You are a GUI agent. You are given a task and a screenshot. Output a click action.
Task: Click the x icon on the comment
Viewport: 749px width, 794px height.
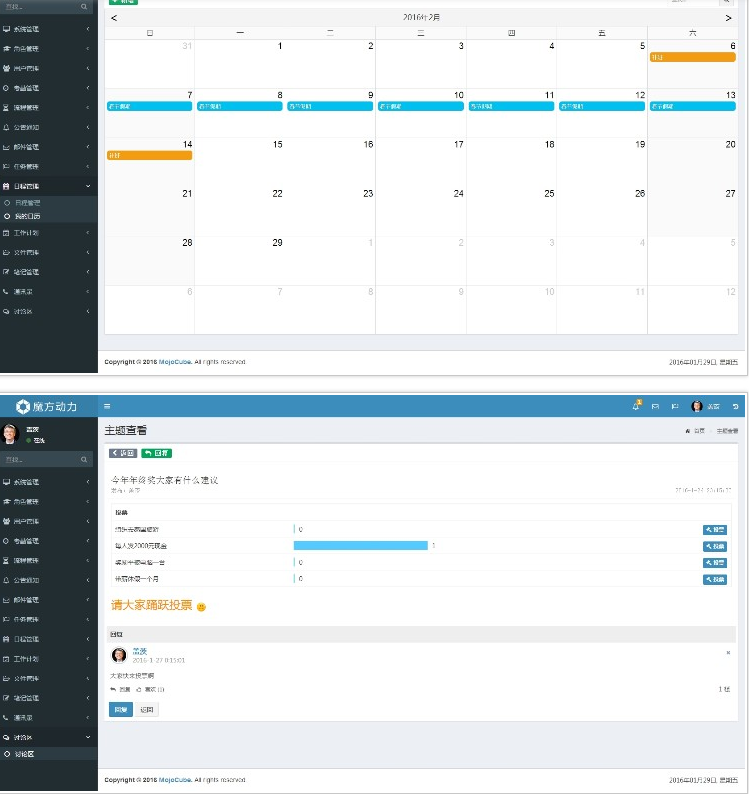[x=728, y=653]
